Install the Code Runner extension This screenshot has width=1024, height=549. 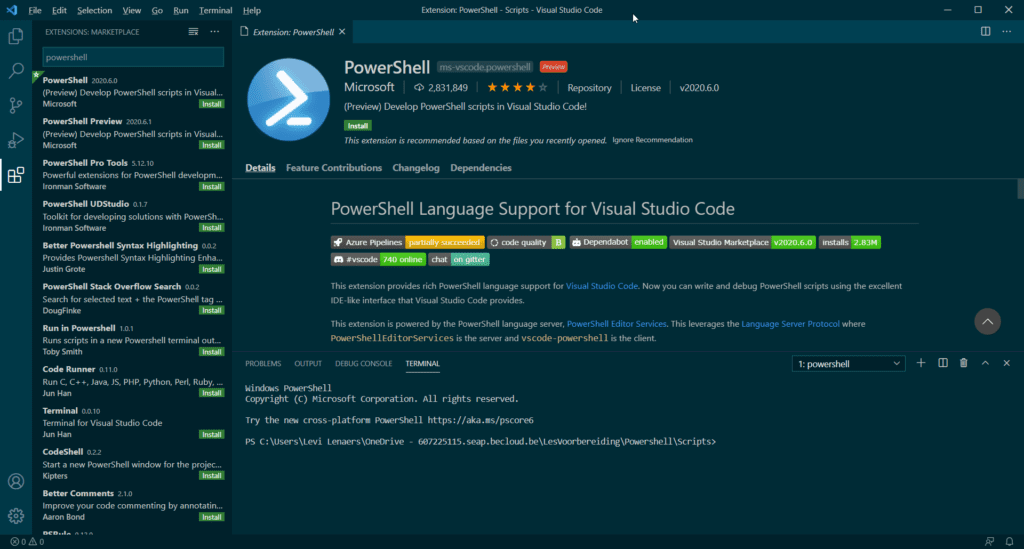pyautogui.click(x=212, y=393)
